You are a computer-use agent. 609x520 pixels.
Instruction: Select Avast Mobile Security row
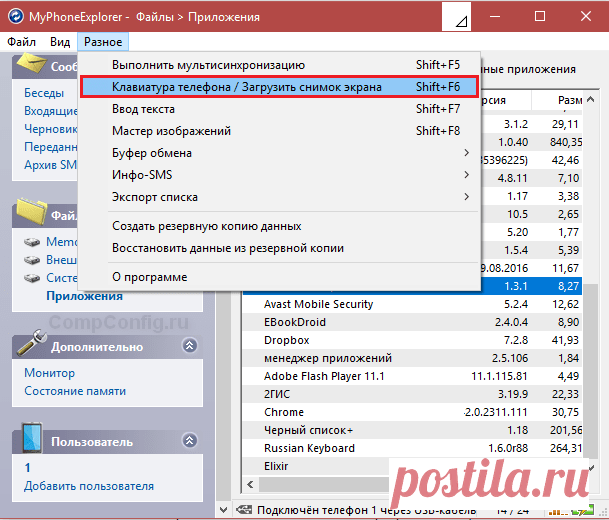click(412, 304)
